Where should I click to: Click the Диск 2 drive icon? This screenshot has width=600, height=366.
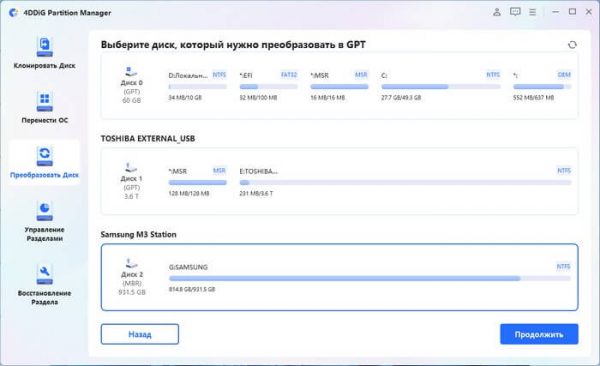pos(131,263)
